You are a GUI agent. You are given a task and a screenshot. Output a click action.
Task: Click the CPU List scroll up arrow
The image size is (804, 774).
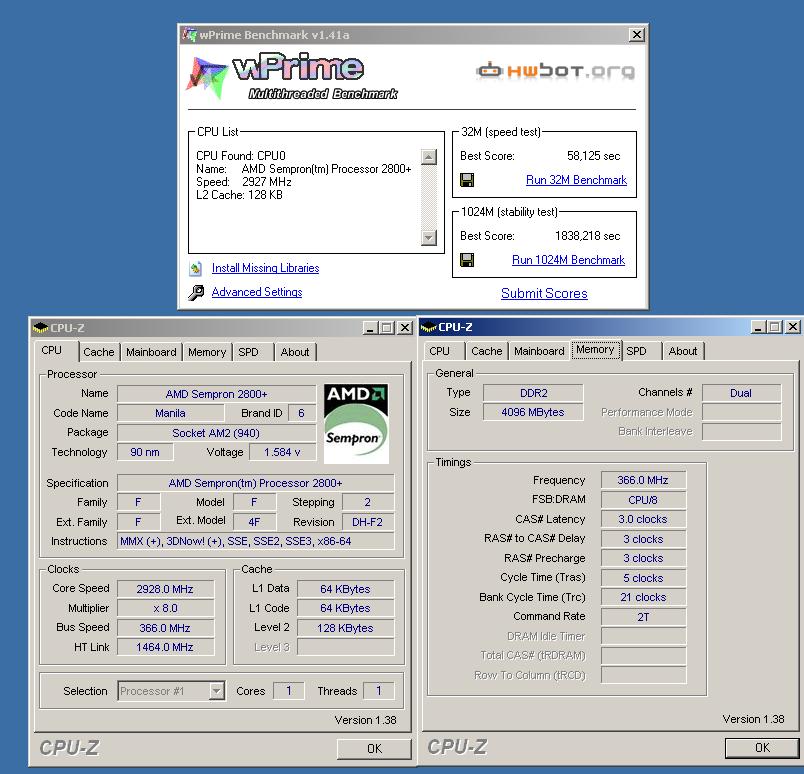pos(429,157)
